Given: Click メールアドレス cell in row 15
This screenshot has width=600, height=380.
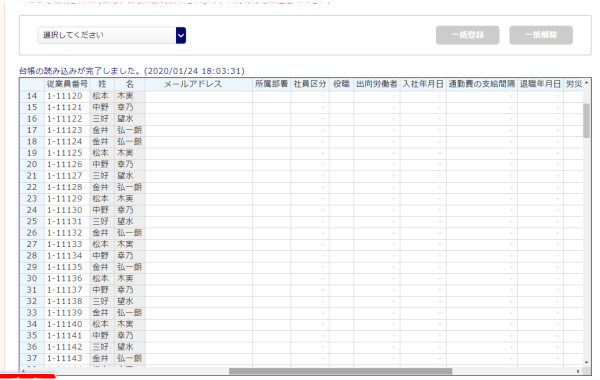Looking at the screenshot, I should [x=199, y=108].
